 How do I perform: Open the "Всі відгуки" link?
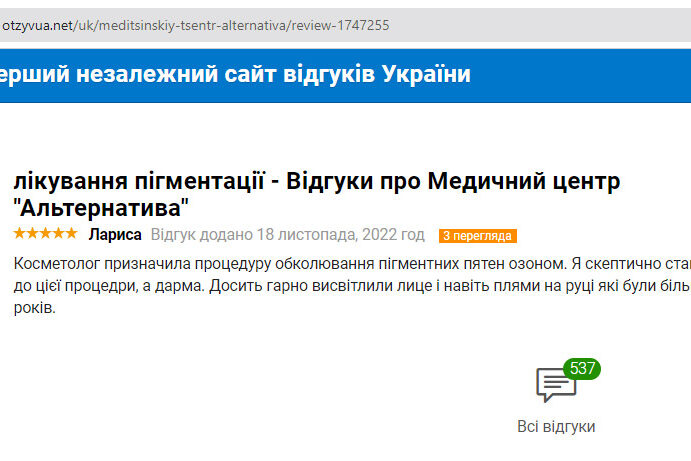tap(556, 426)
